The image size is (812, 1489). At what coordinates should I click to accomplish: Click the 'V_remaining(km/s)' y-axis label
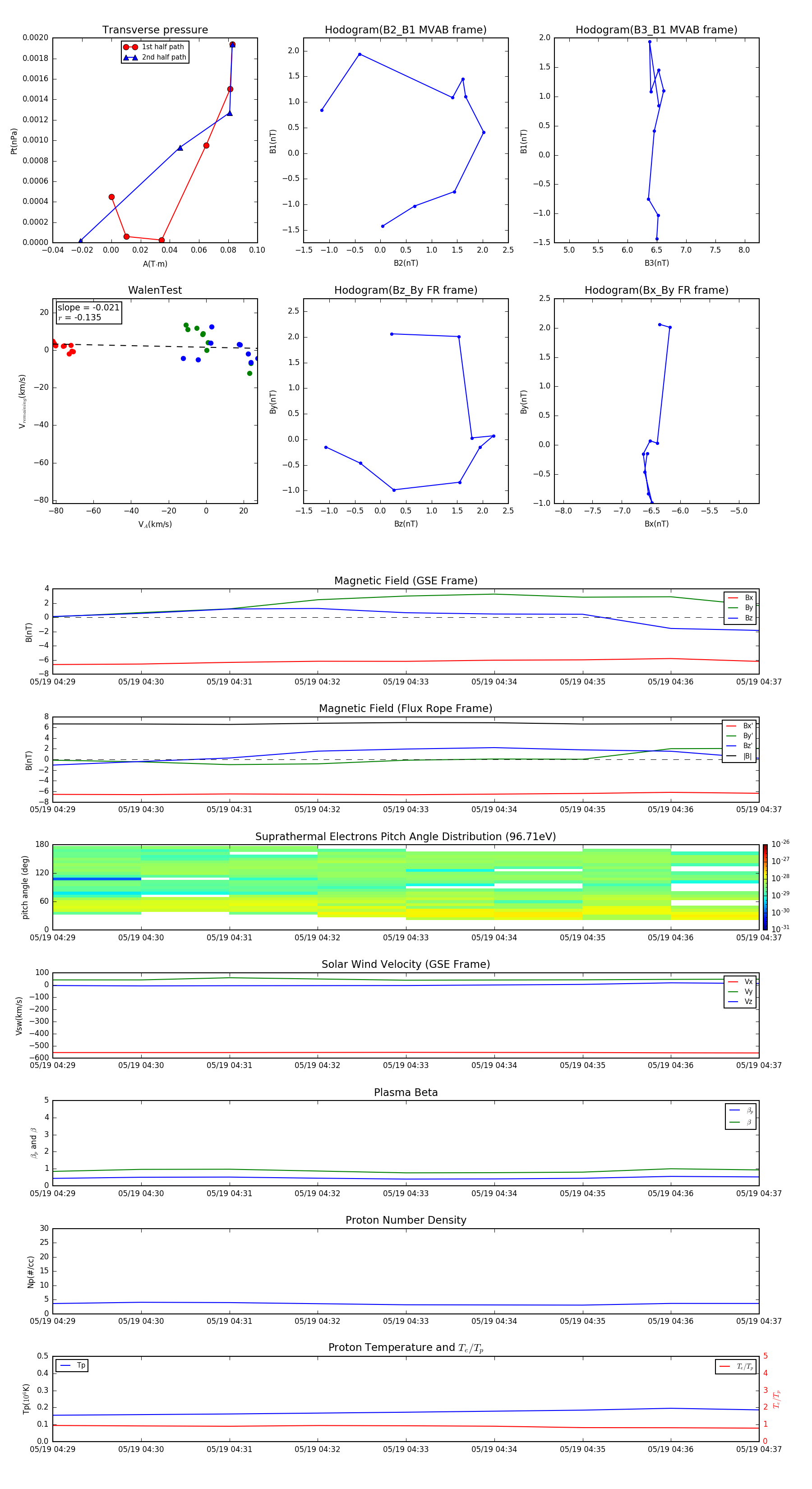[x=22, y=401]
